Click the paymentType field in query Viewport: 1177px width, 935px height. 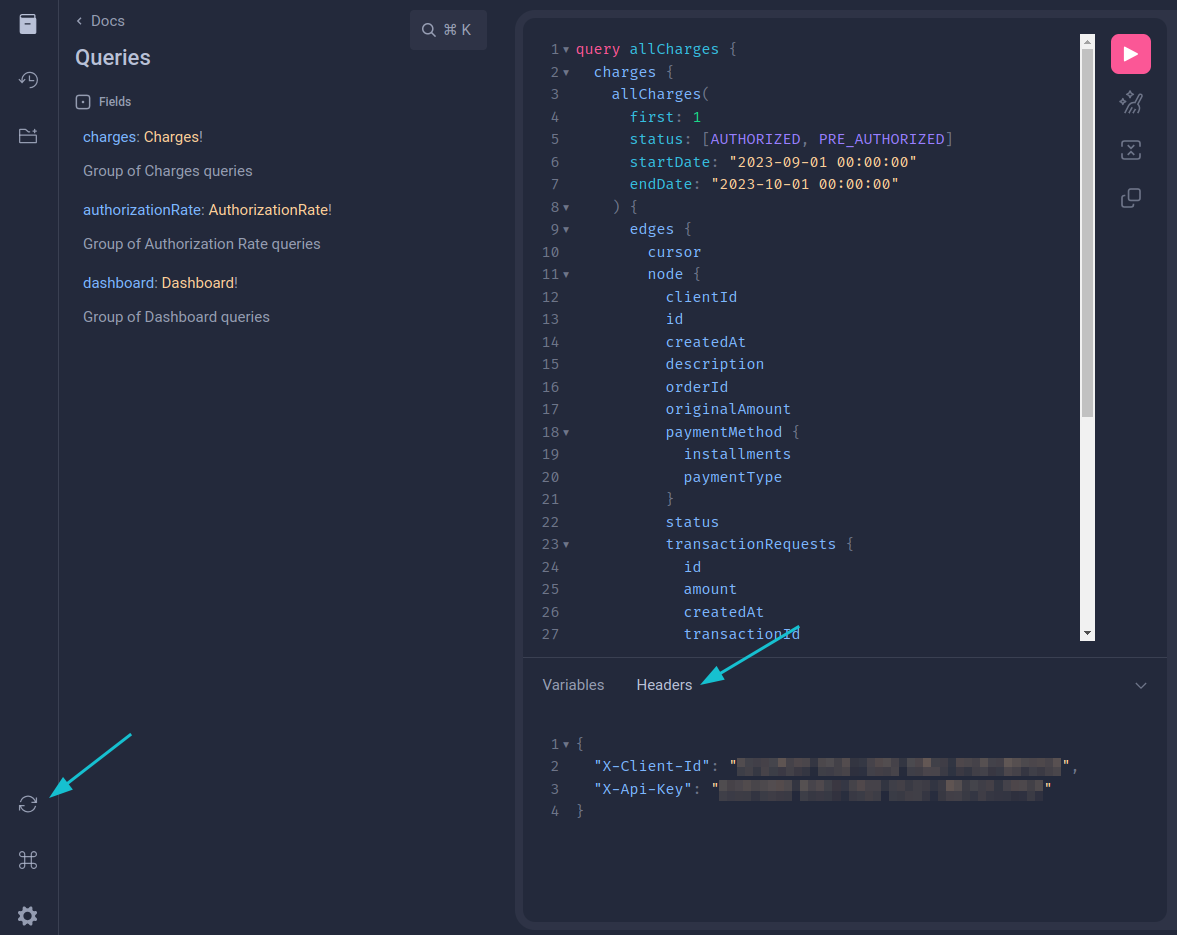[x=732, y=477]
